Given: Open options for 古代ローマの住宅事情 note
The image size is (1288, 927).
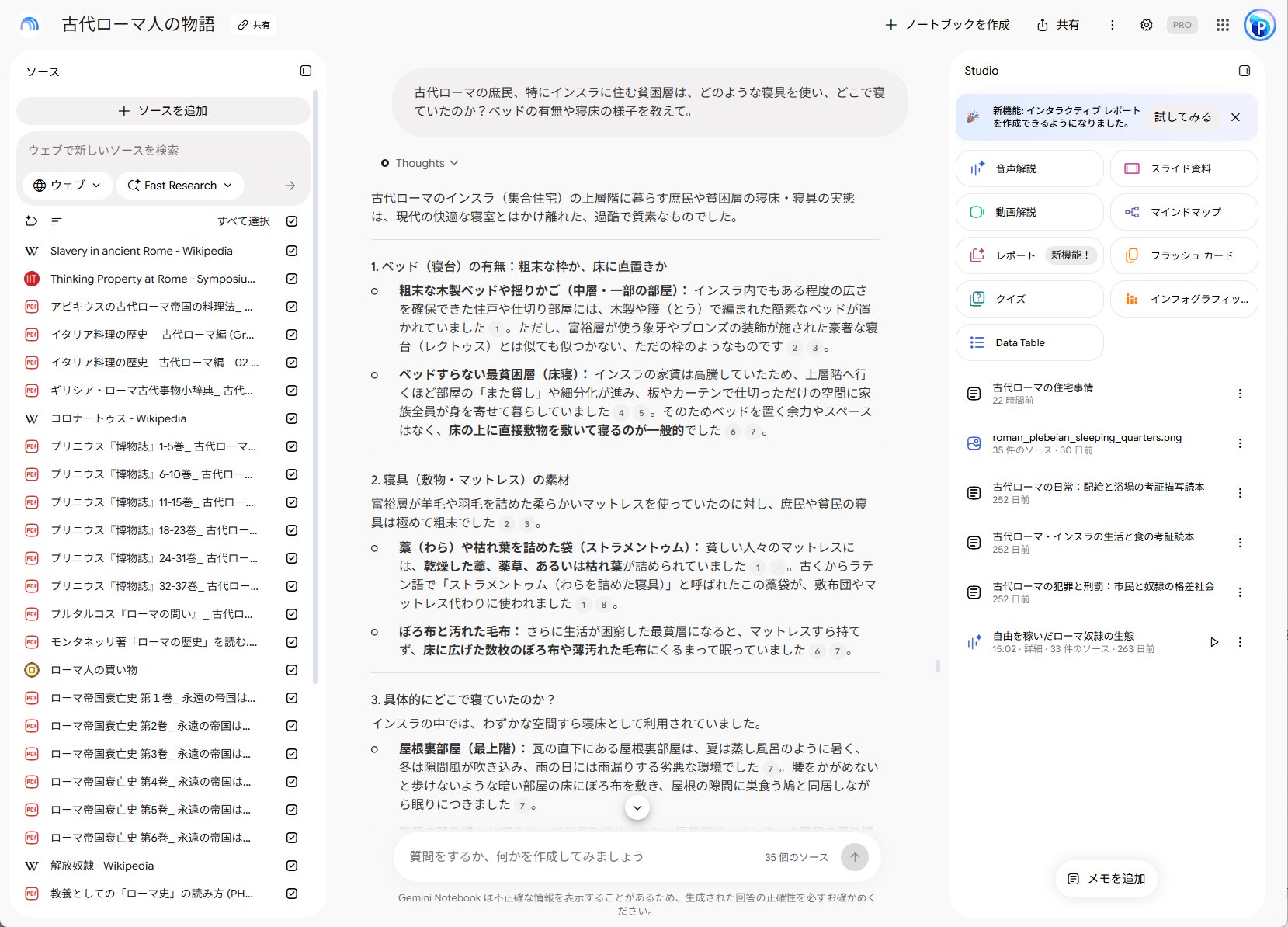Looking at the screenshot, I should pos(1240,394).
